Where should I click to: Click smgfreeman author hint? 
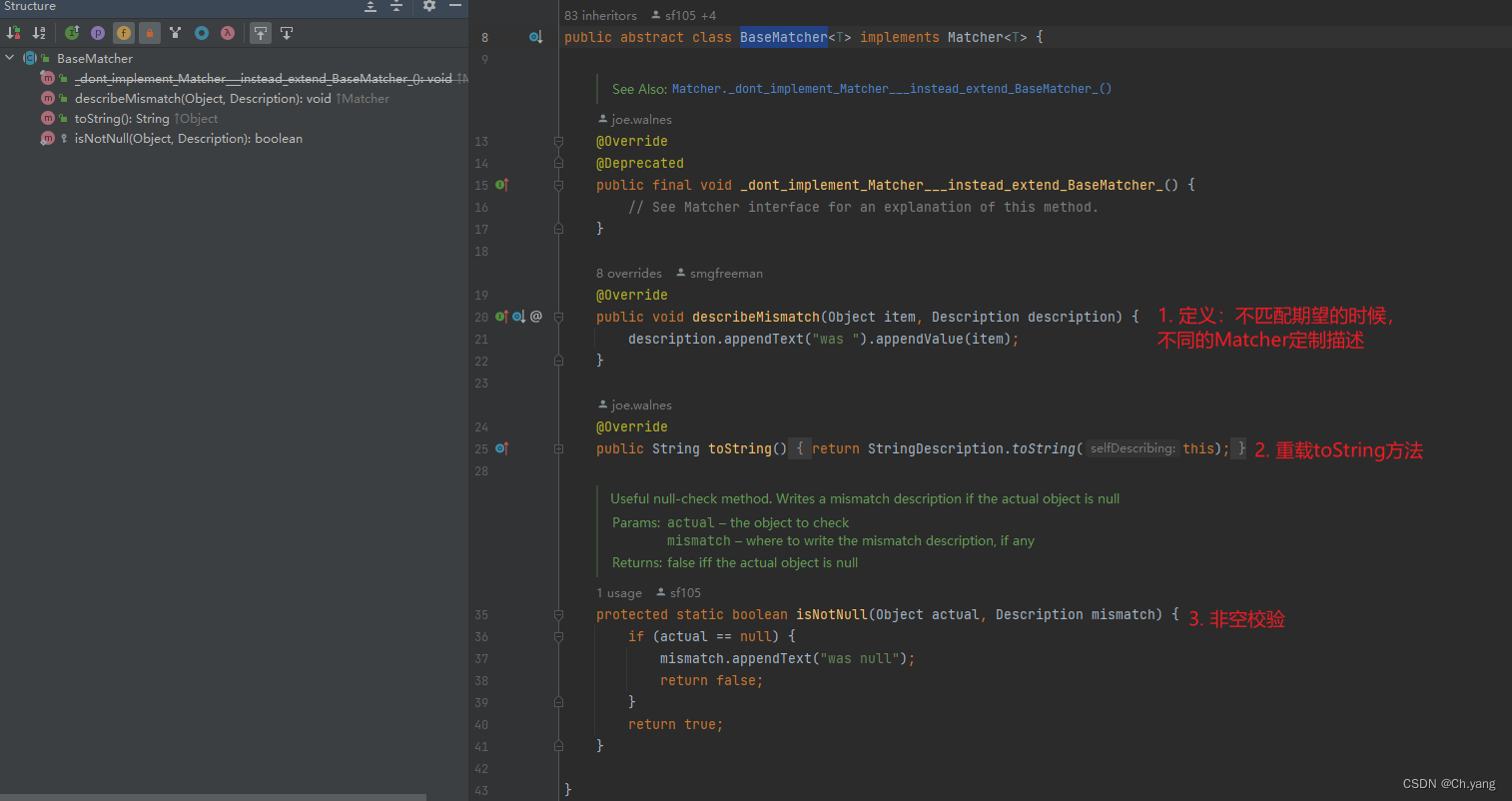coord(720,273)
